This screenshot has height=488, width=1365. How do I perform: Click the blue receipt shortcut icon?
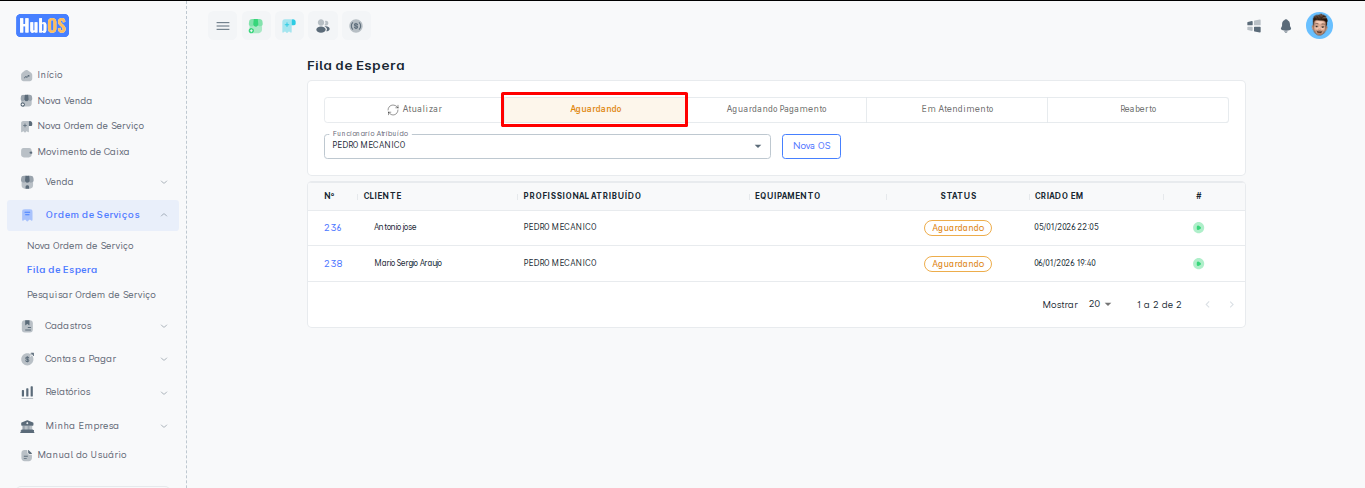click(x=289, y=26)
